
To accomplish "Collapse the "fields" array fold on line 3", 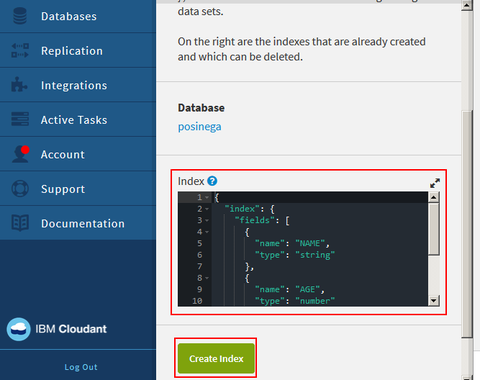I will pyautogui.click(x=207, y=220).
